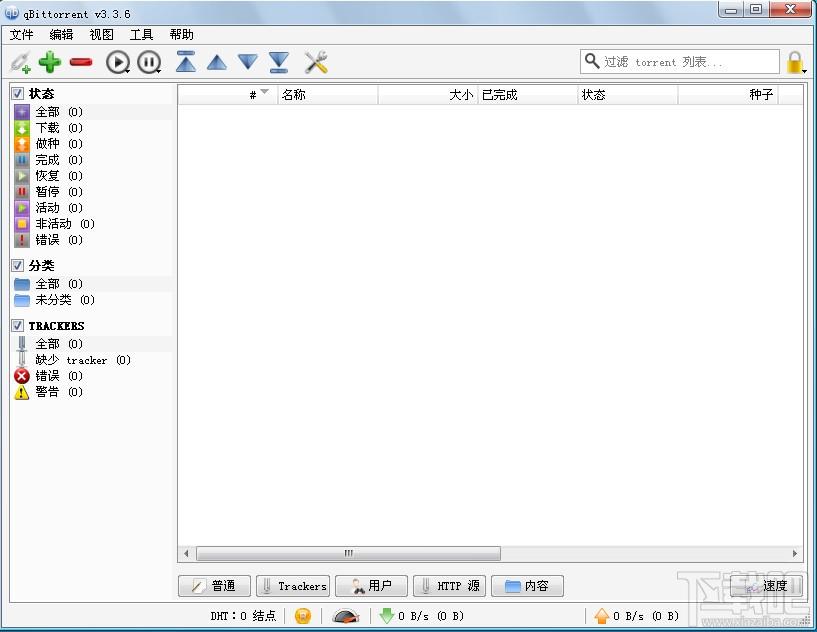Click the queue down triangle icon
The image size is (817, 632).
pyautogui.click(x=248, y=62)
